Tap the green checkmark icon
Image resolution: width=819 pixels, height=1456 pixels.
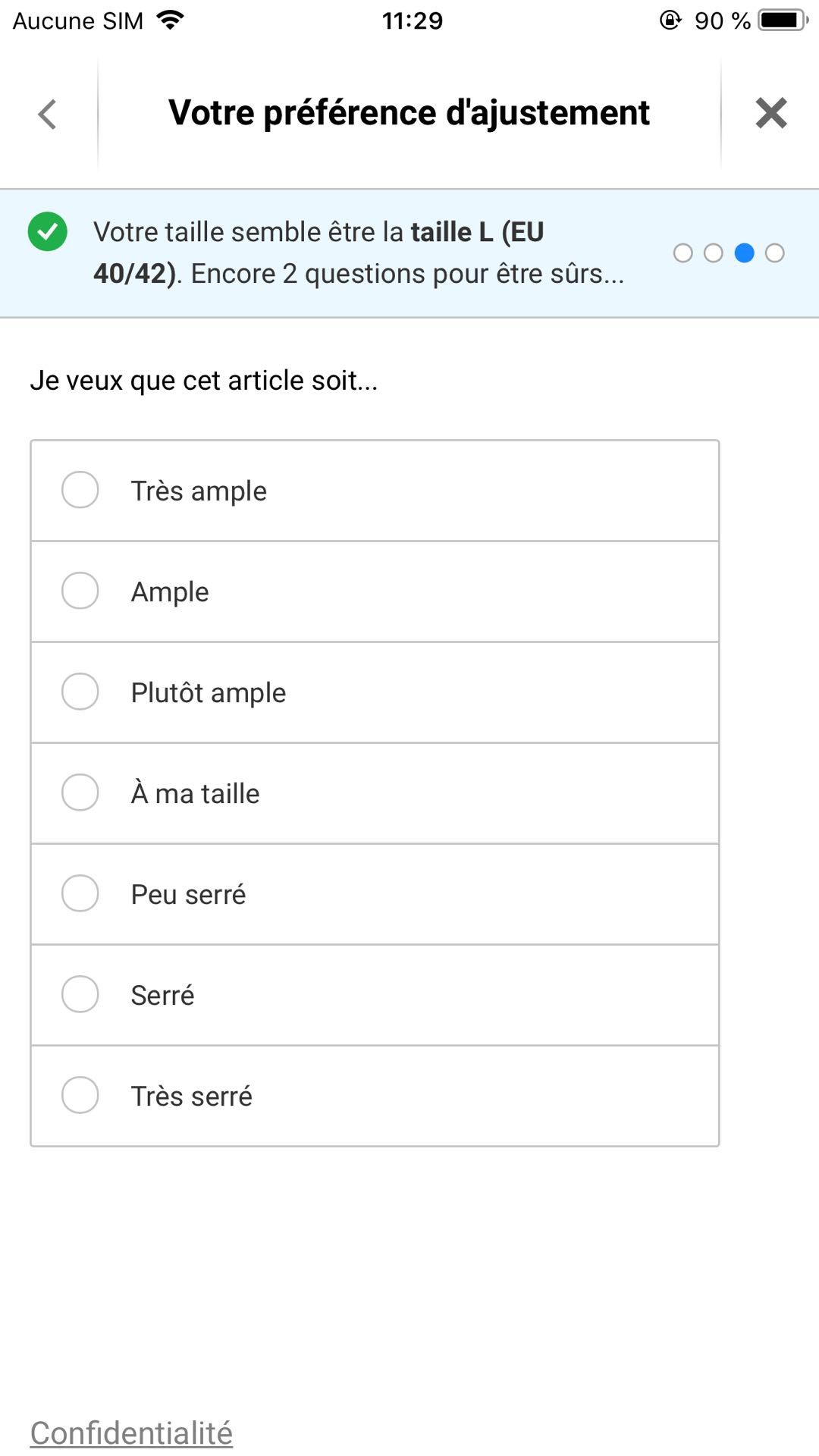pyautogui.click(x=48, y=232)
